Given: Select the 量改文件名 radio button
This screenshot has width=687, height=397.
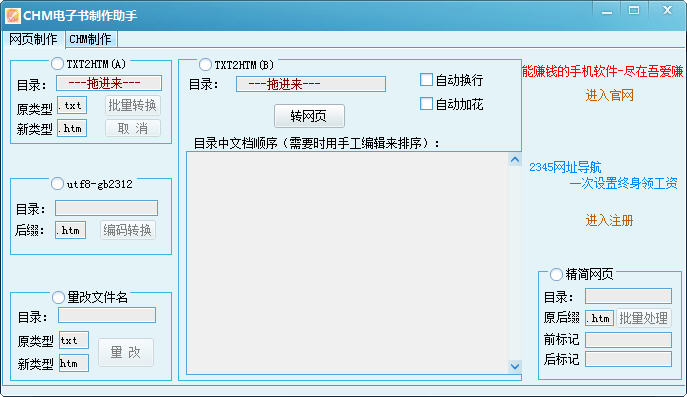Looking at the screenshot, I should tap(58, 298).
